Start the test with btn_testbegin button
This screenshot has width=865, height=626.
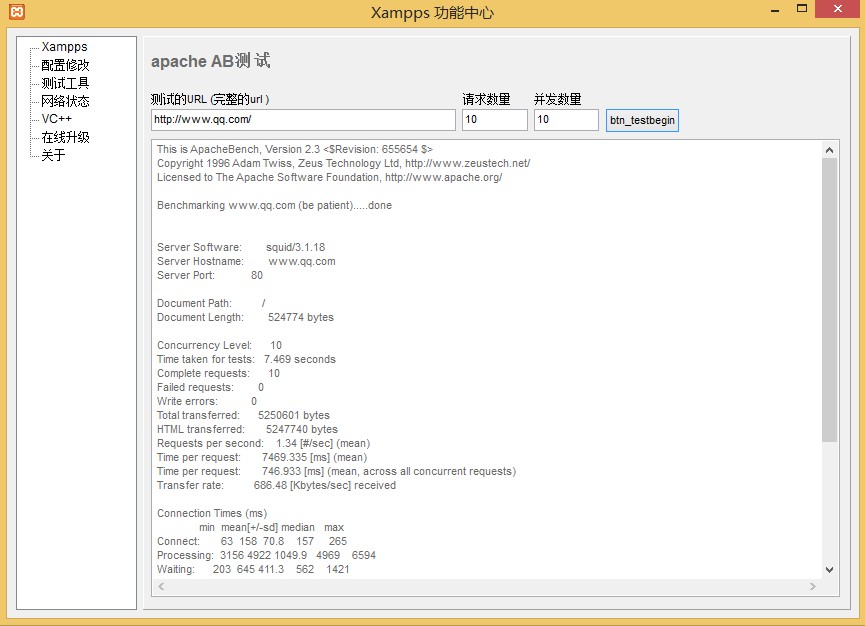point(642,120)
